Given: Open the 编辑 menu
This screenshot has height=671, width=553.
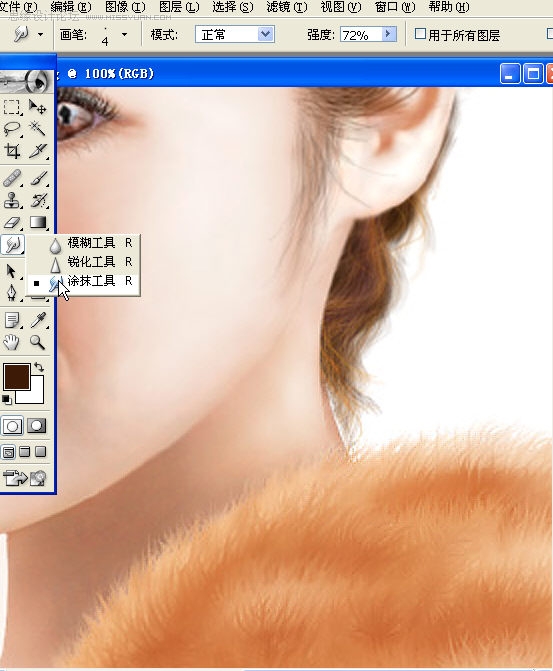Looking at the screenshot, I should point(71,7).
